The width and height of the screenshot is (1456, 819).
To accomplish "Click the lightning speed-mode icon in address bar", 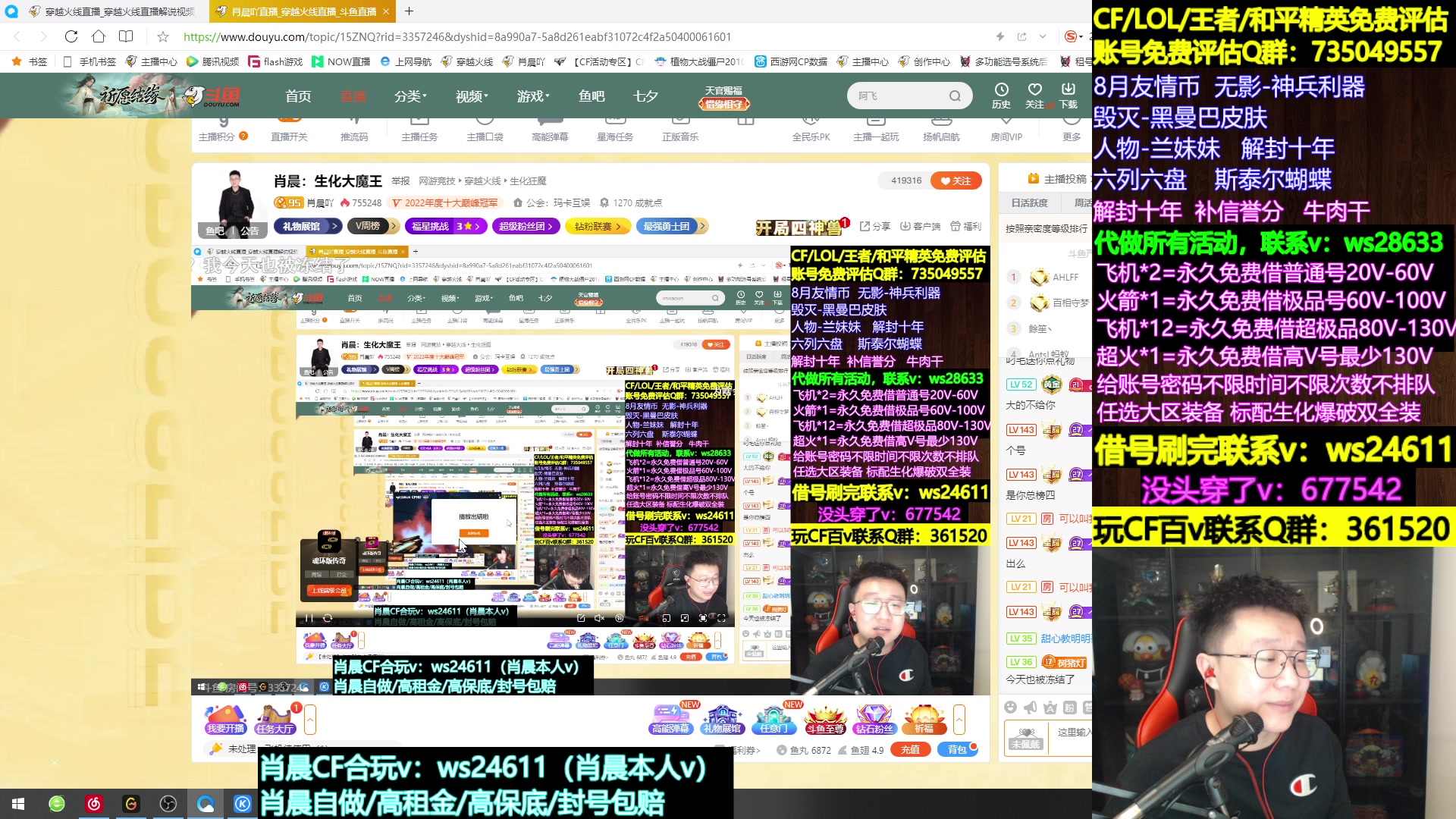I will point(1000,36).
